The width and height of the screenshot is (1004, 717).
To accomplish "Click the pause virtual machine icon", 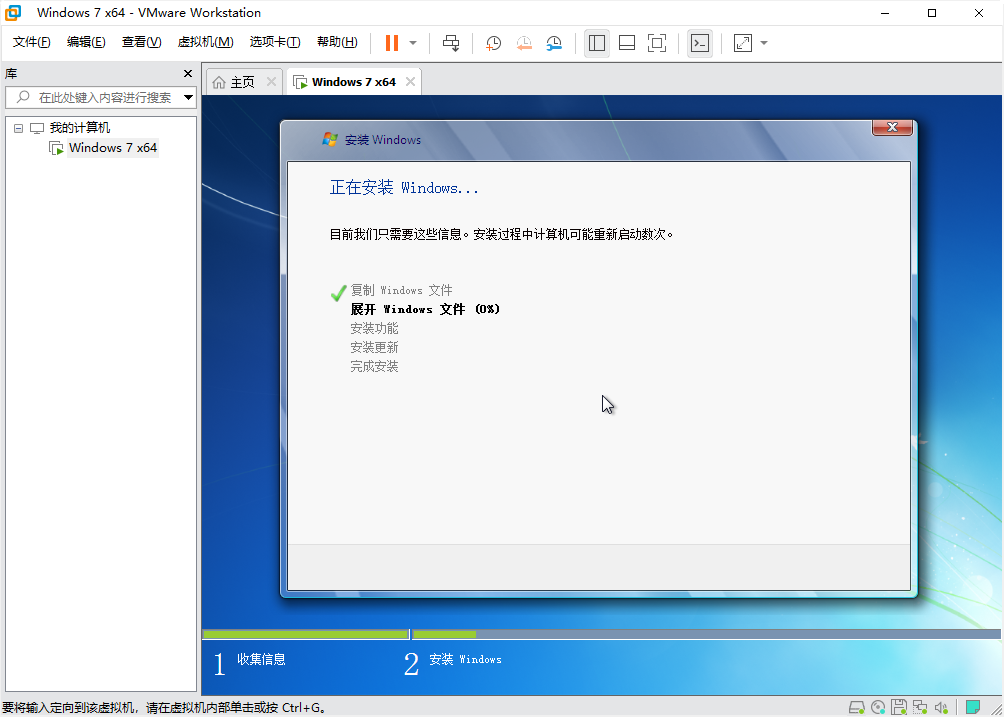I will click(392, 43).
